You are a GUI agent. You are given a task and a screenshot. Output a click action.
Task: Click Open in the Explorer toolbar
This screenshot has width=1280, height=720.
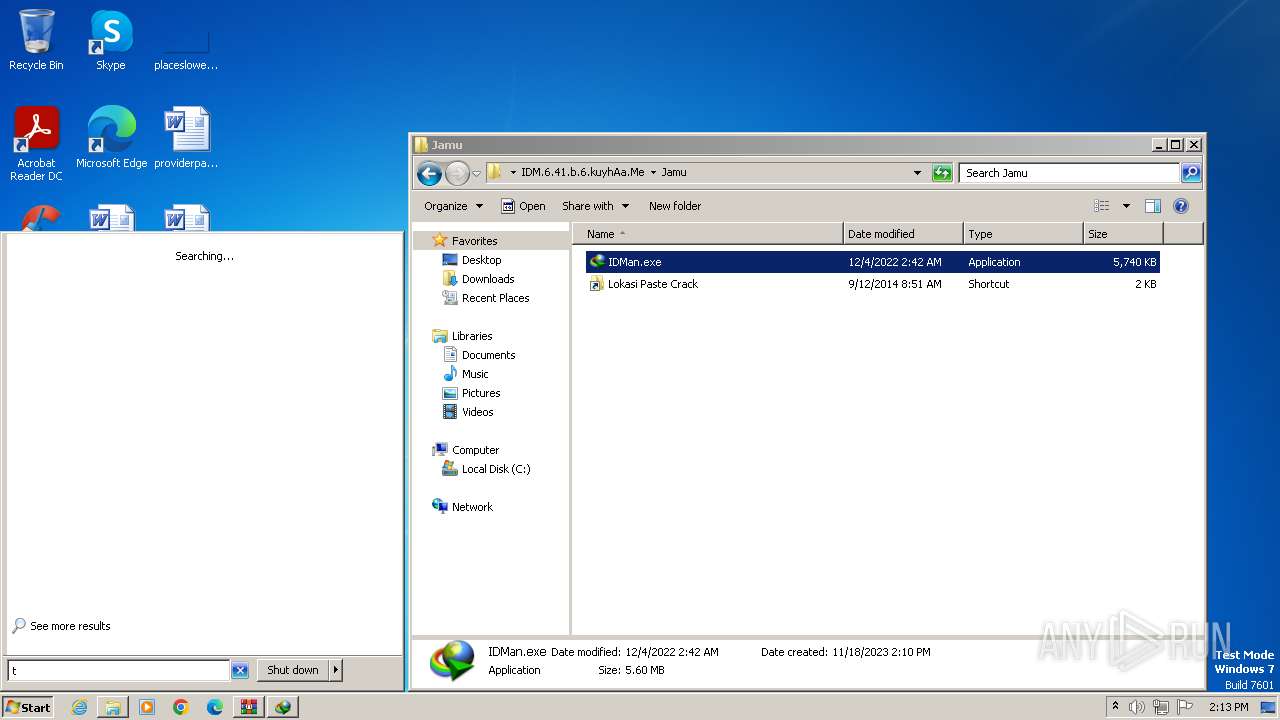(523, 206)
